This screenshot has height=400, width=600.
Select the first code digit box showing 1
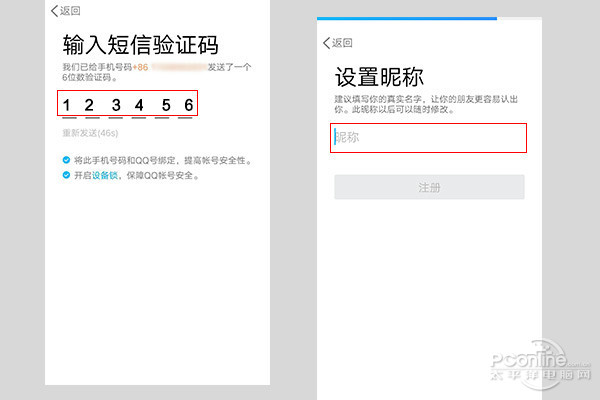(68, 104)
